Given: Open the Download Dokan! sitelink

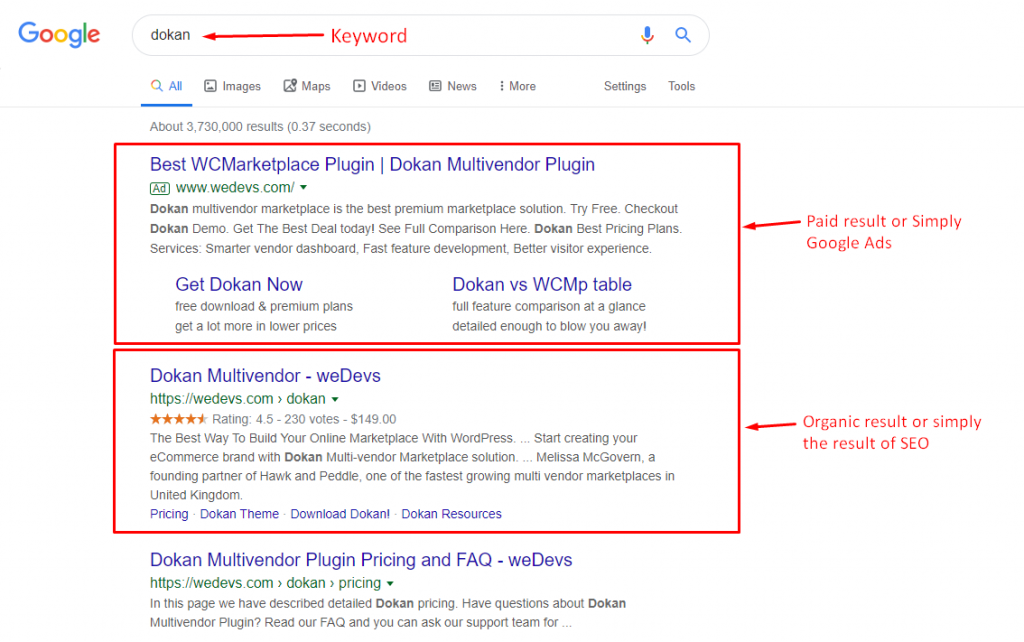Looking at the screenshot, I should (340, 514).
